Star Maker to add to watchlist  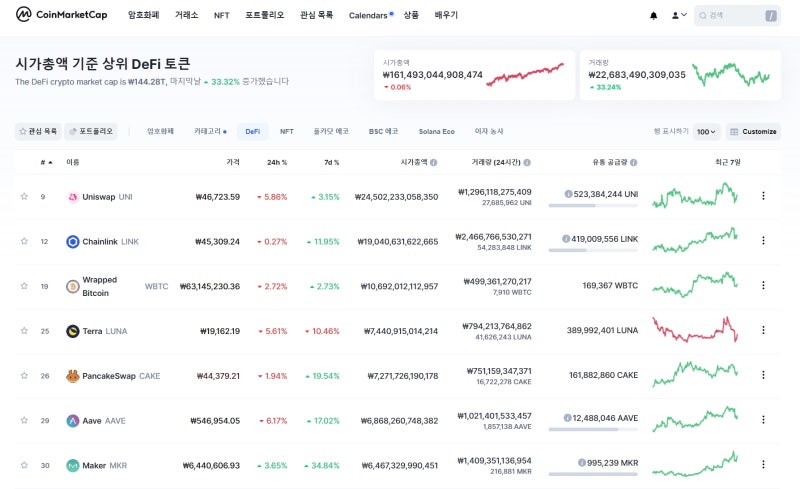tap(24, 465)
